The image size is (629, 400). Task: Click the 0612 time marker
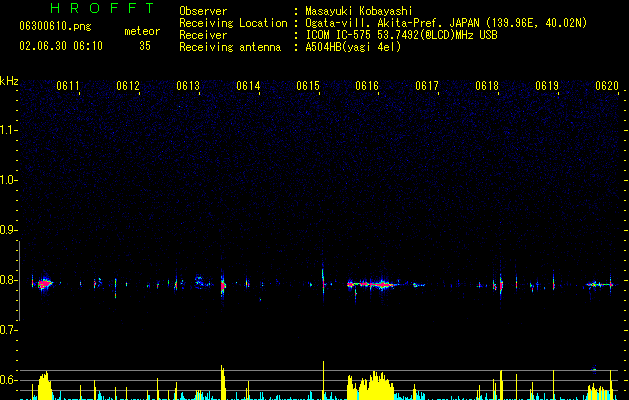click(128, 86)
